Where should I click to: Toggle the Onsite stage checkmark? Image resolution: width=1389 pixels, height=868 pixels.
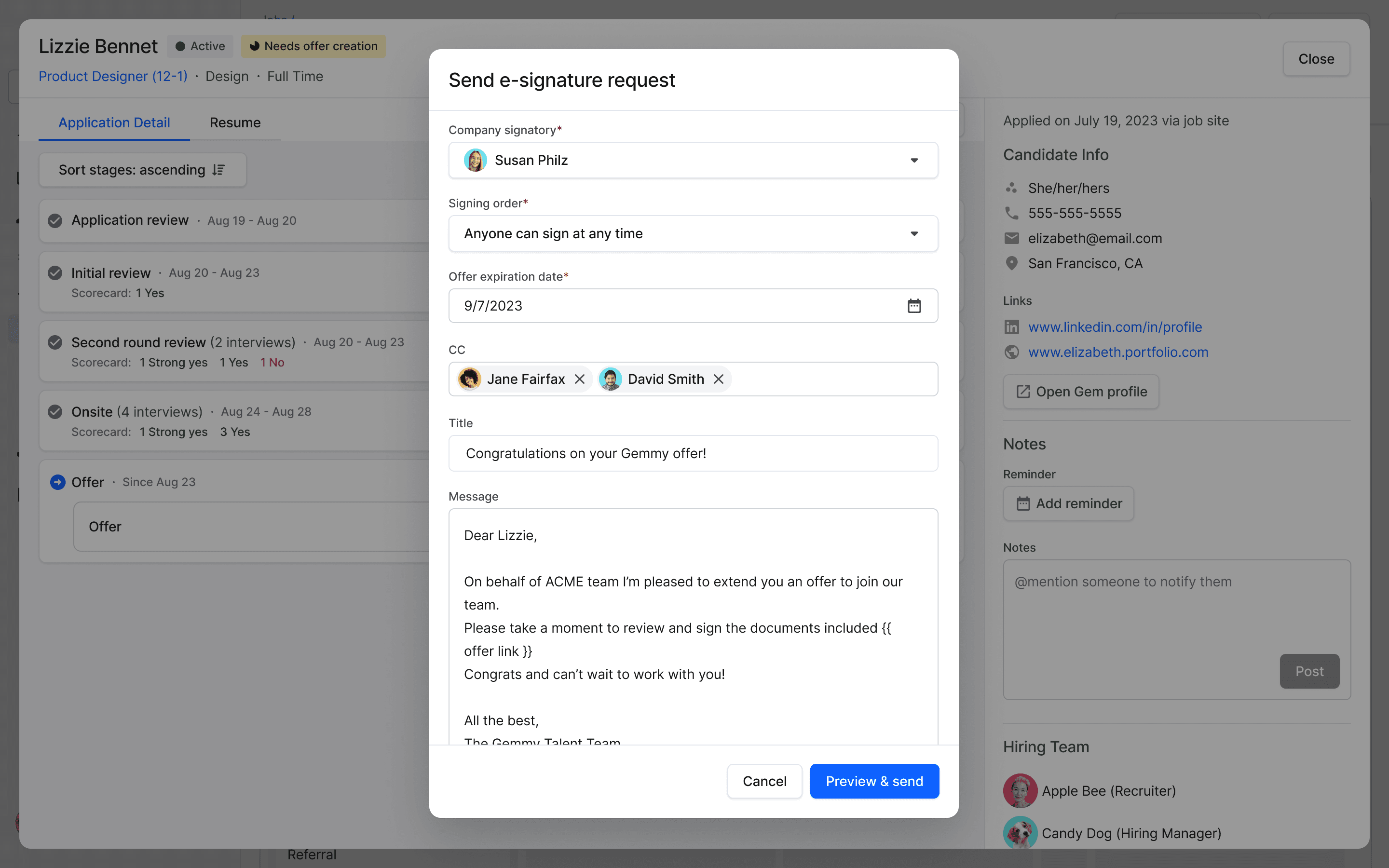[x=55, y=412]
